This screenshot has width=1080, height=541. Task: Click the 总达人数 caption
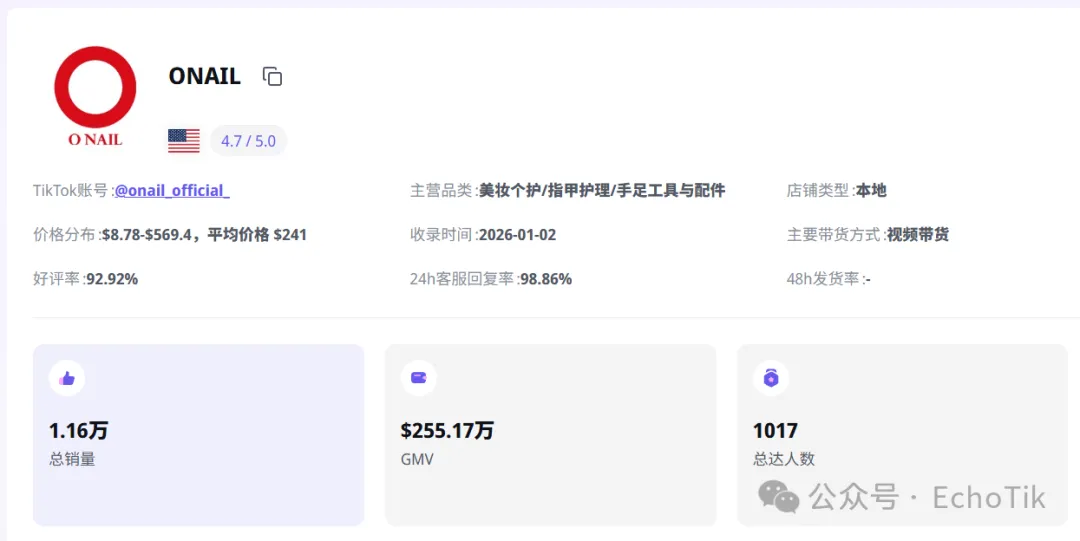click(x=784, y=459)
